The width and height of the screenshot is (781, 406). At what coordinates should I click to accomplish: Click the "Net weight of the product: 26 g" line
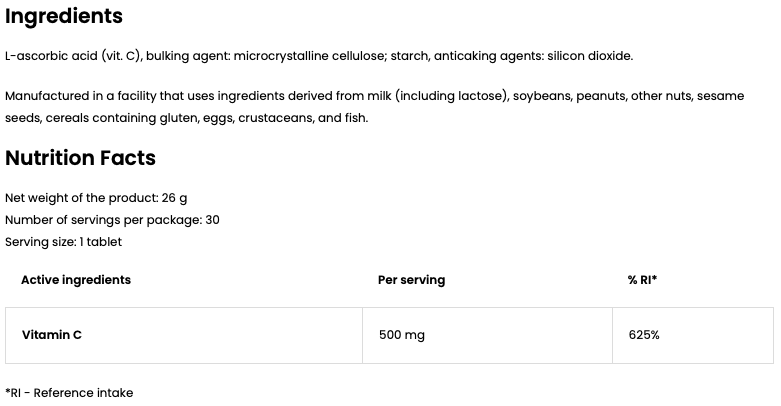point(96,197)
